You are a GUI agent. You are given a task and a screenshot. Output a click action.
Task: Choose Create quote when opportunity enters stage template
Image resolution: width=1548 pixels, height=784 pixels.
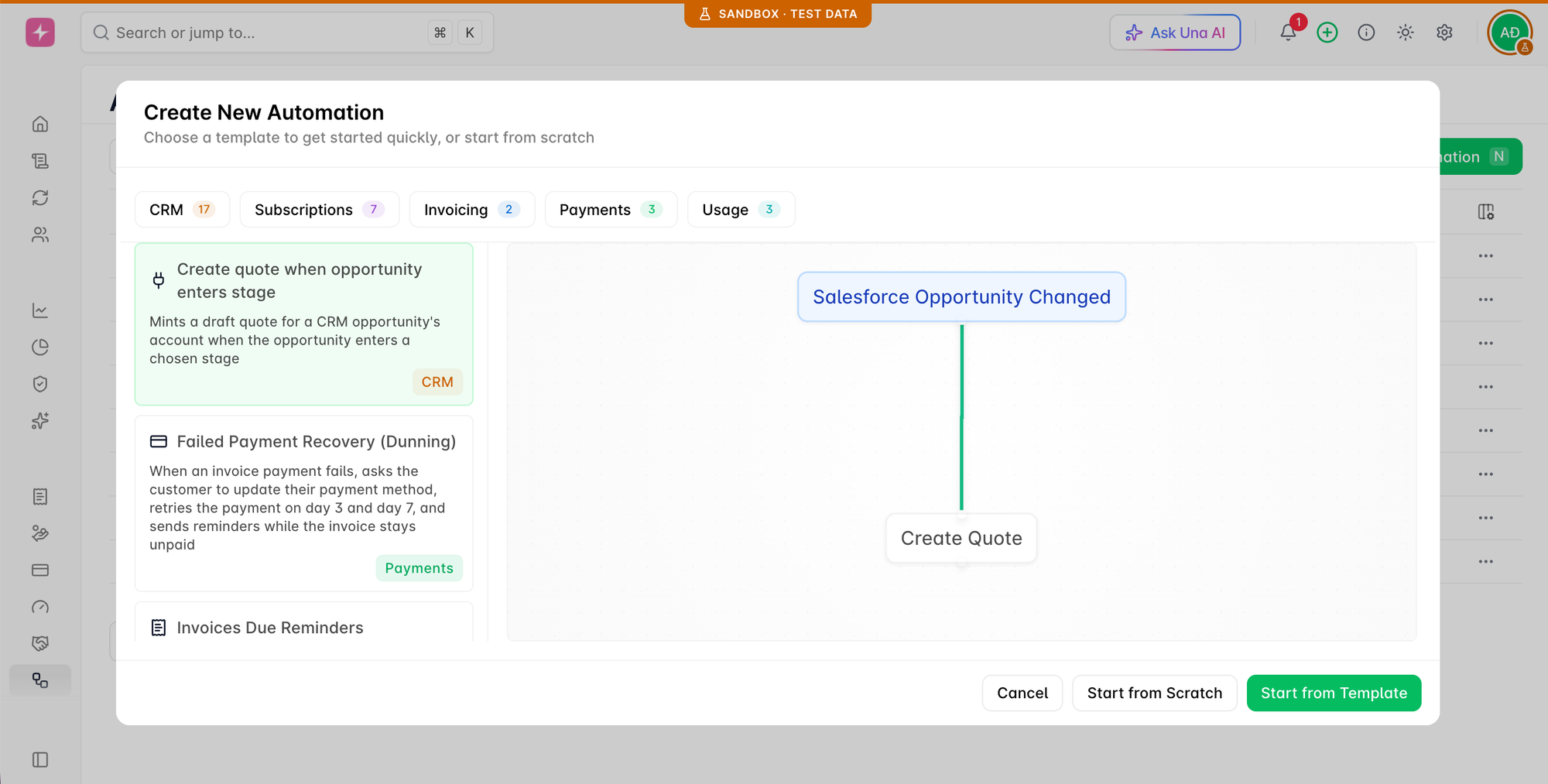(x=304, y=324)
